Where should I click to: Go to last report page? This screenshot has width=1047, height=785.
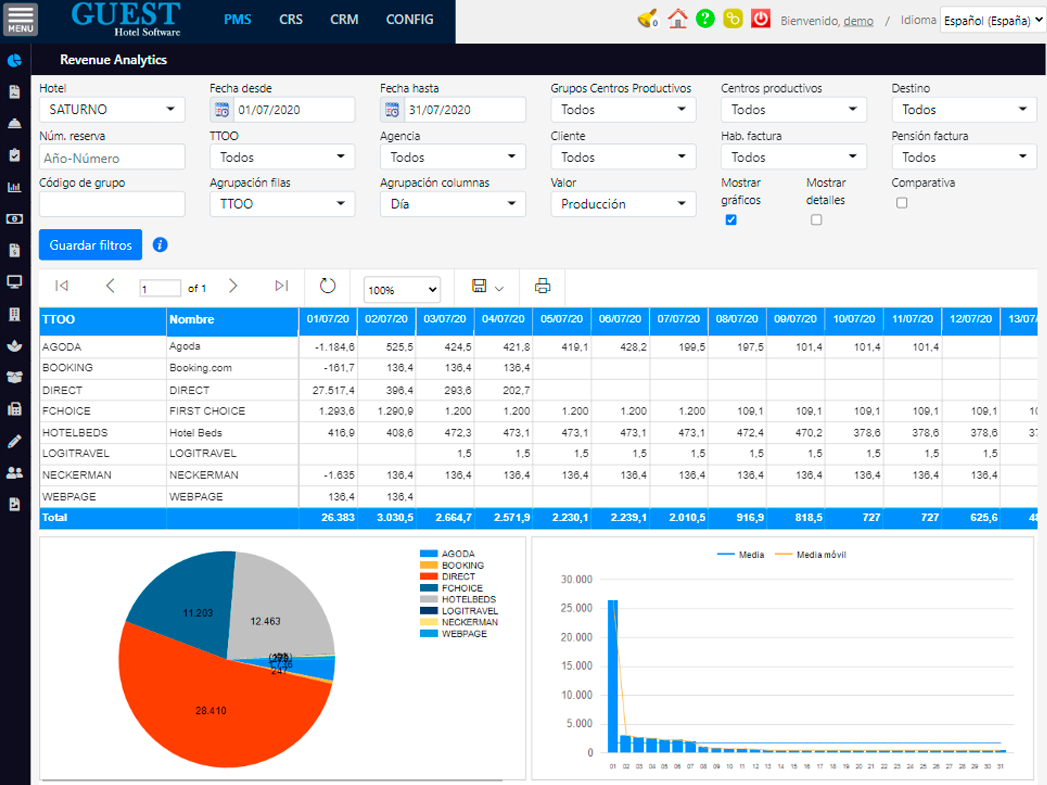click(x=282, y=286)
